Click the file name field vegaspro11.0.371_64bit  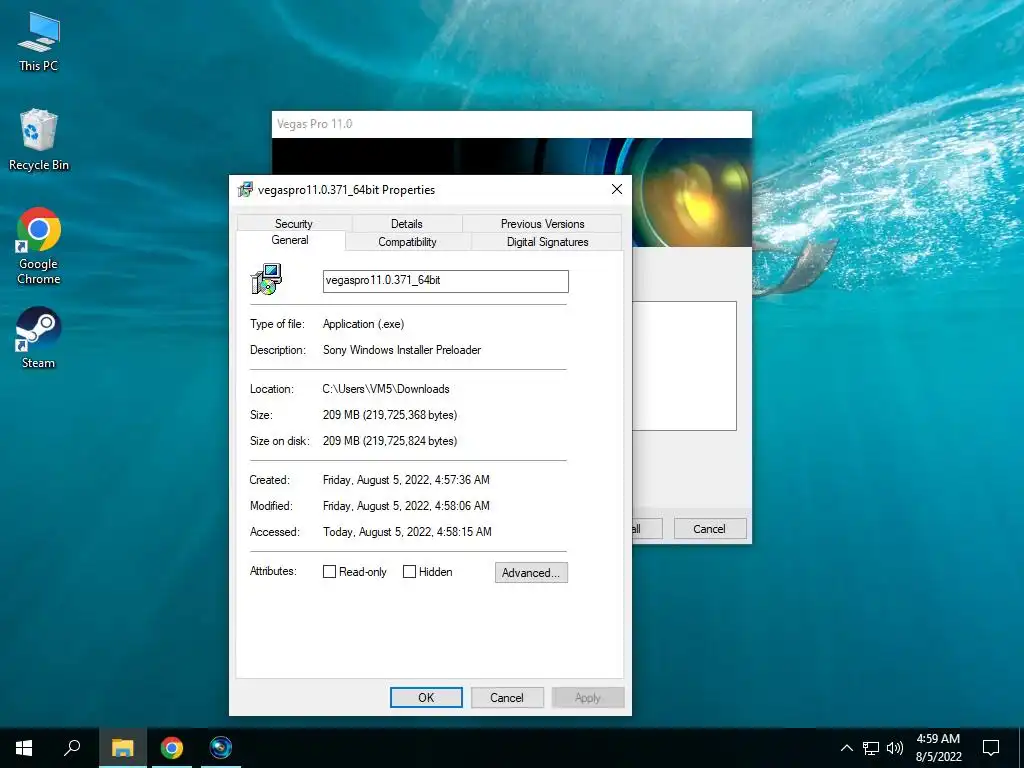[445, 281]
